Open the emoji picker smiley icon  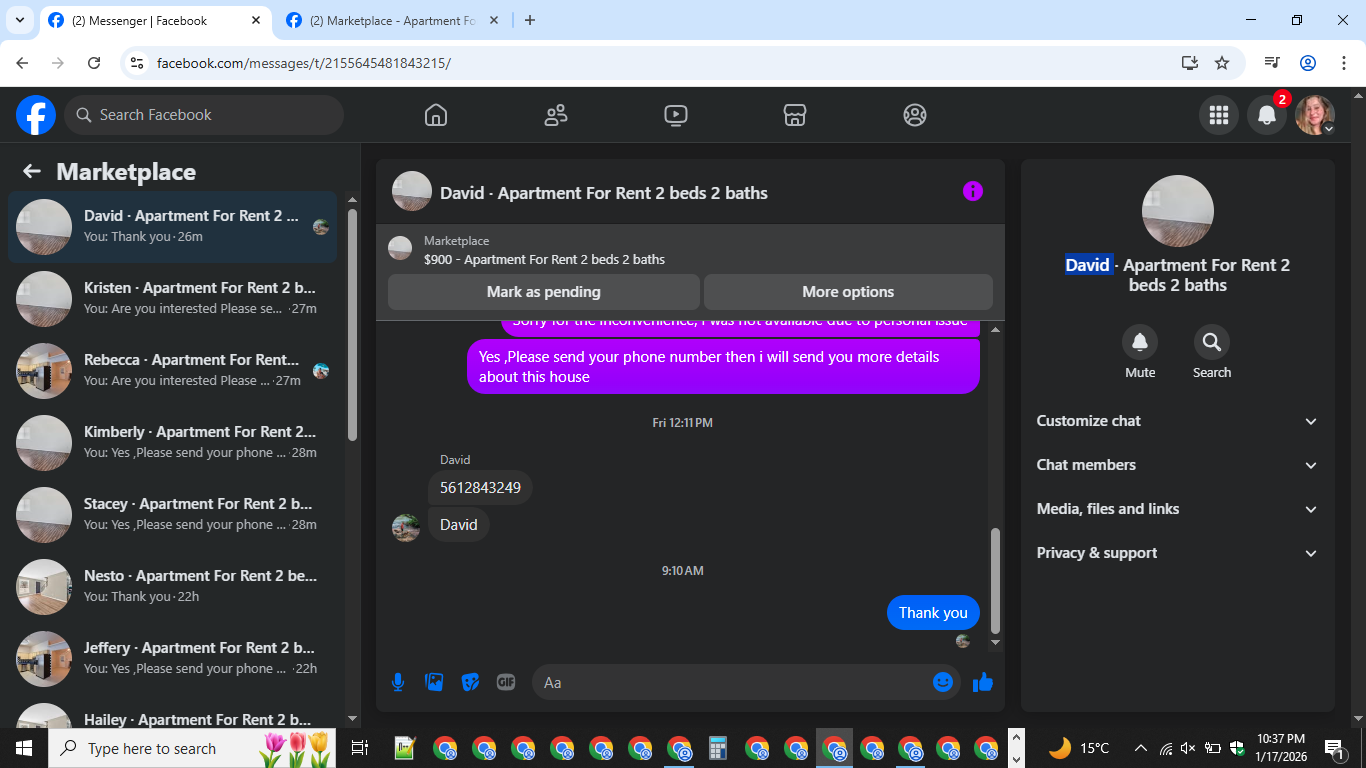[943, 682]
